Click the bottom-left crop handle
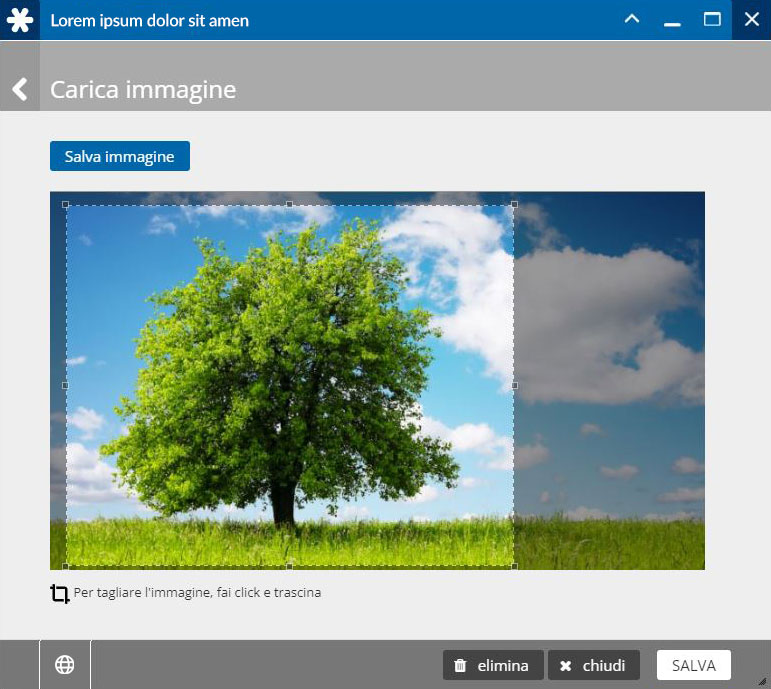 [65, 567]
